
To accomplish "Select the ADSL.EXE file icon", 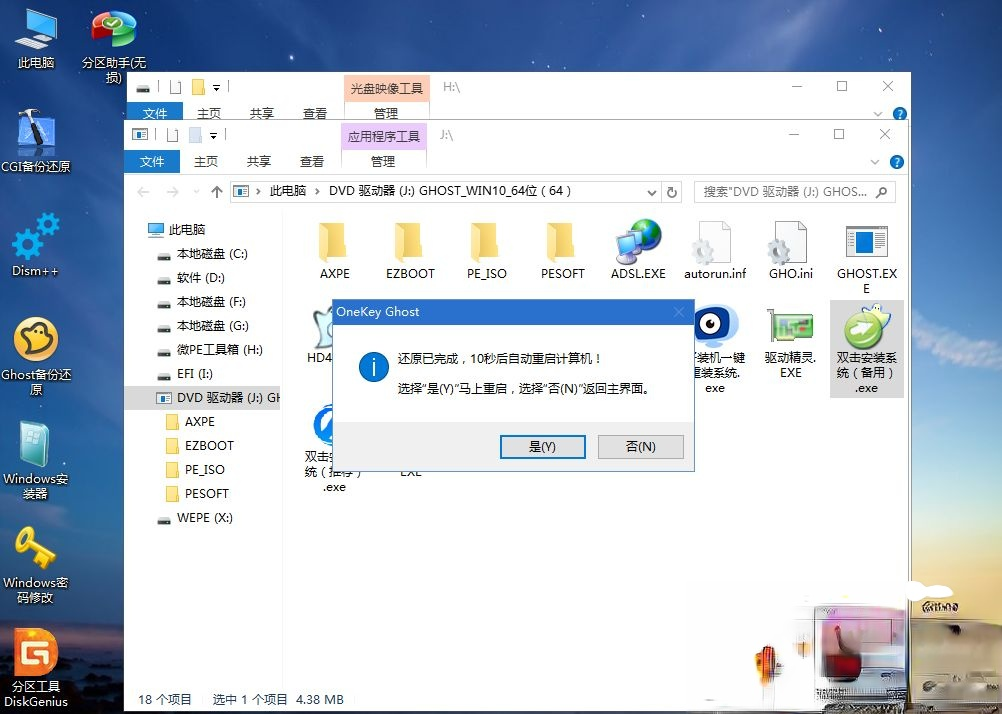I will pos(638,251).
